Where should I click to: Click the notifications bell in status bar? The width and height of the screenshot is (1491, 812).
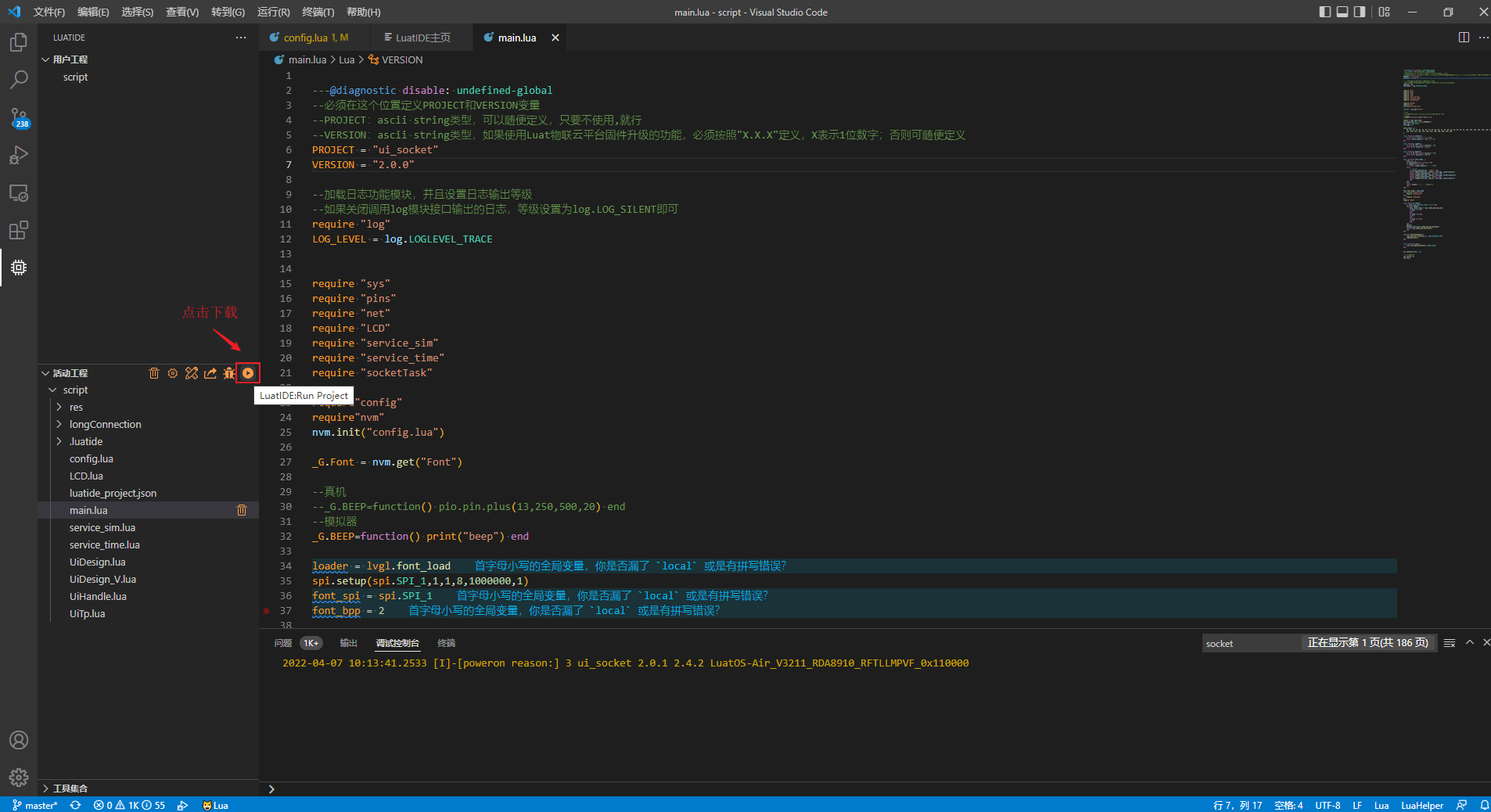[x=1484, y=805]
